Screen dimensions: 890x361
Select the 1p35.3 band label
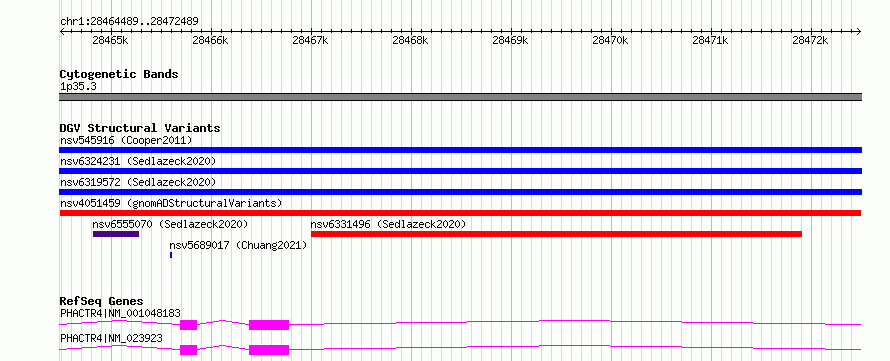click(x=78, y=86)
